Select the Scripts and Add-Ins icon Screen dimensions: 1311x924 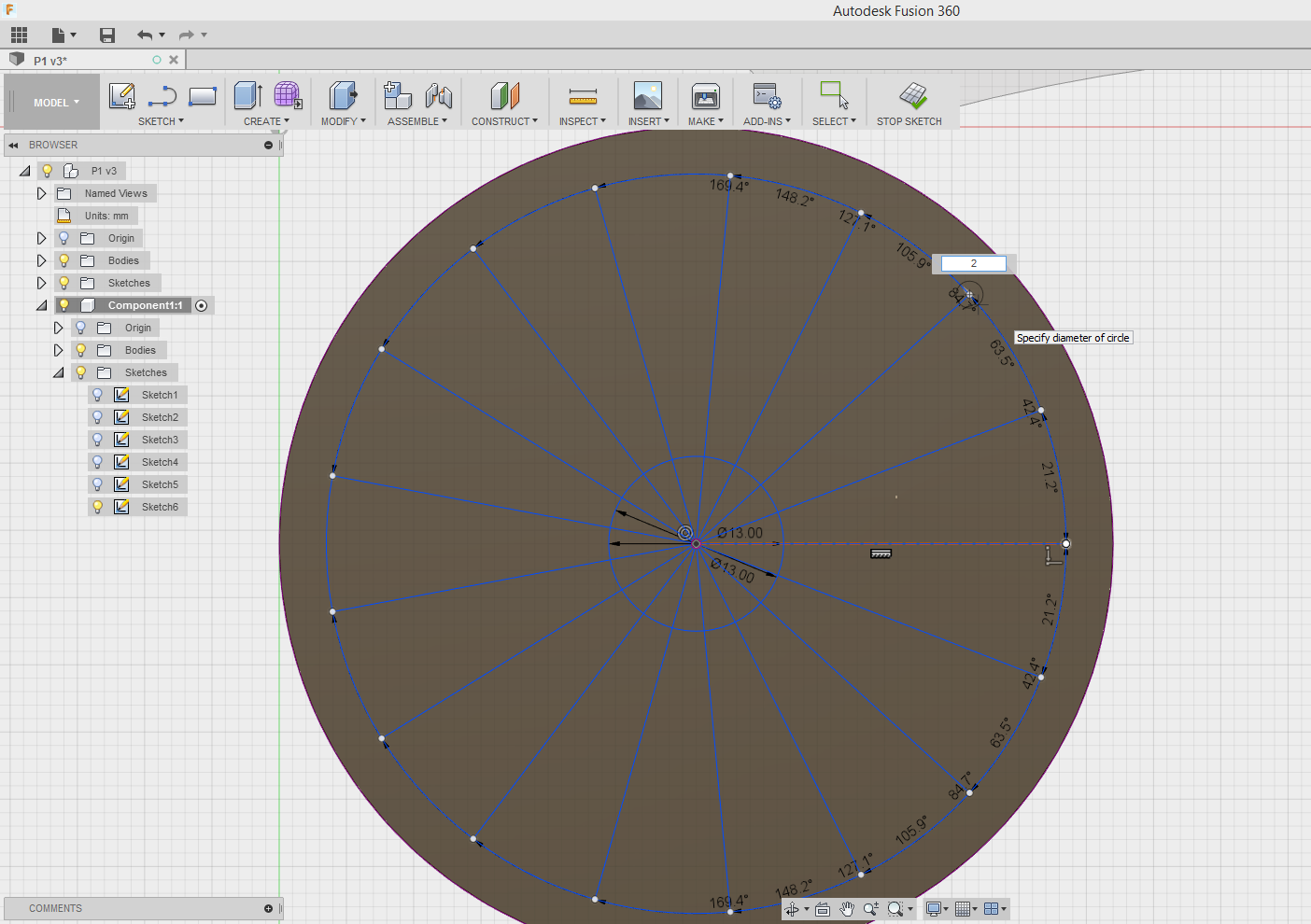[768, 96]
